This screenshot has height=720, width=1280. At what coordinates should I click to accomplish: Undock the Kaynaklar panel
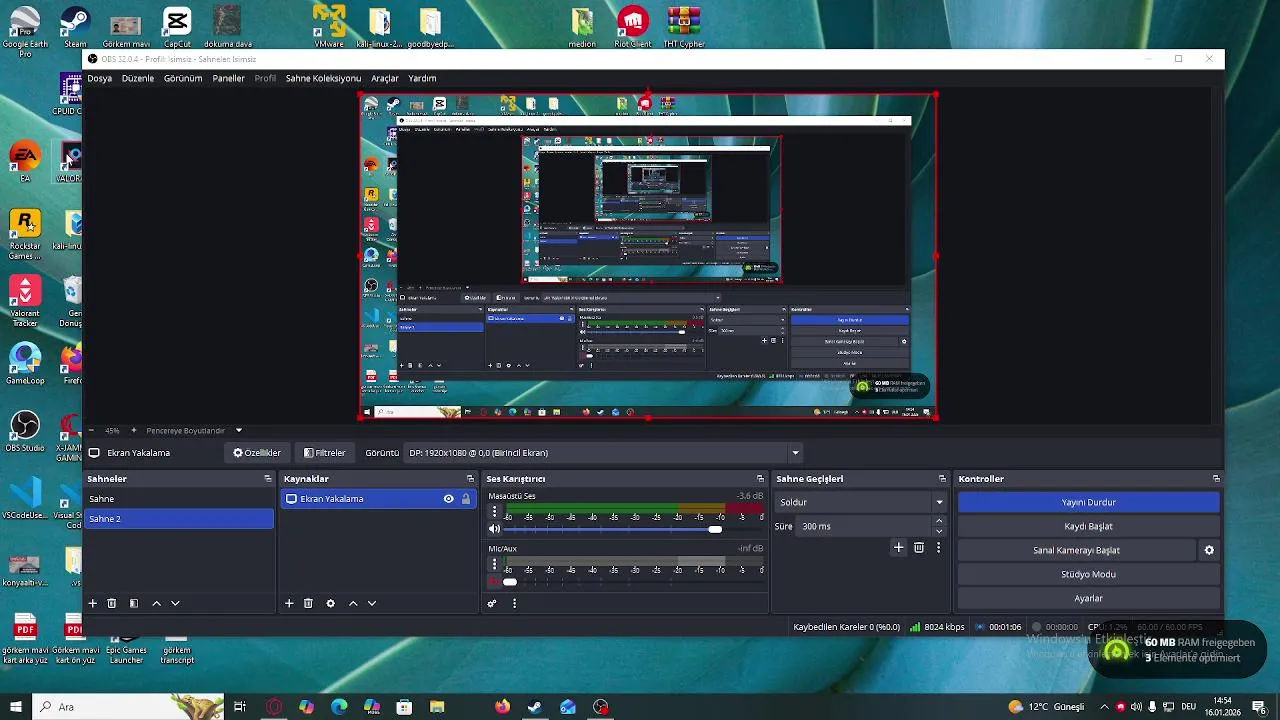(x=470, y=479)
